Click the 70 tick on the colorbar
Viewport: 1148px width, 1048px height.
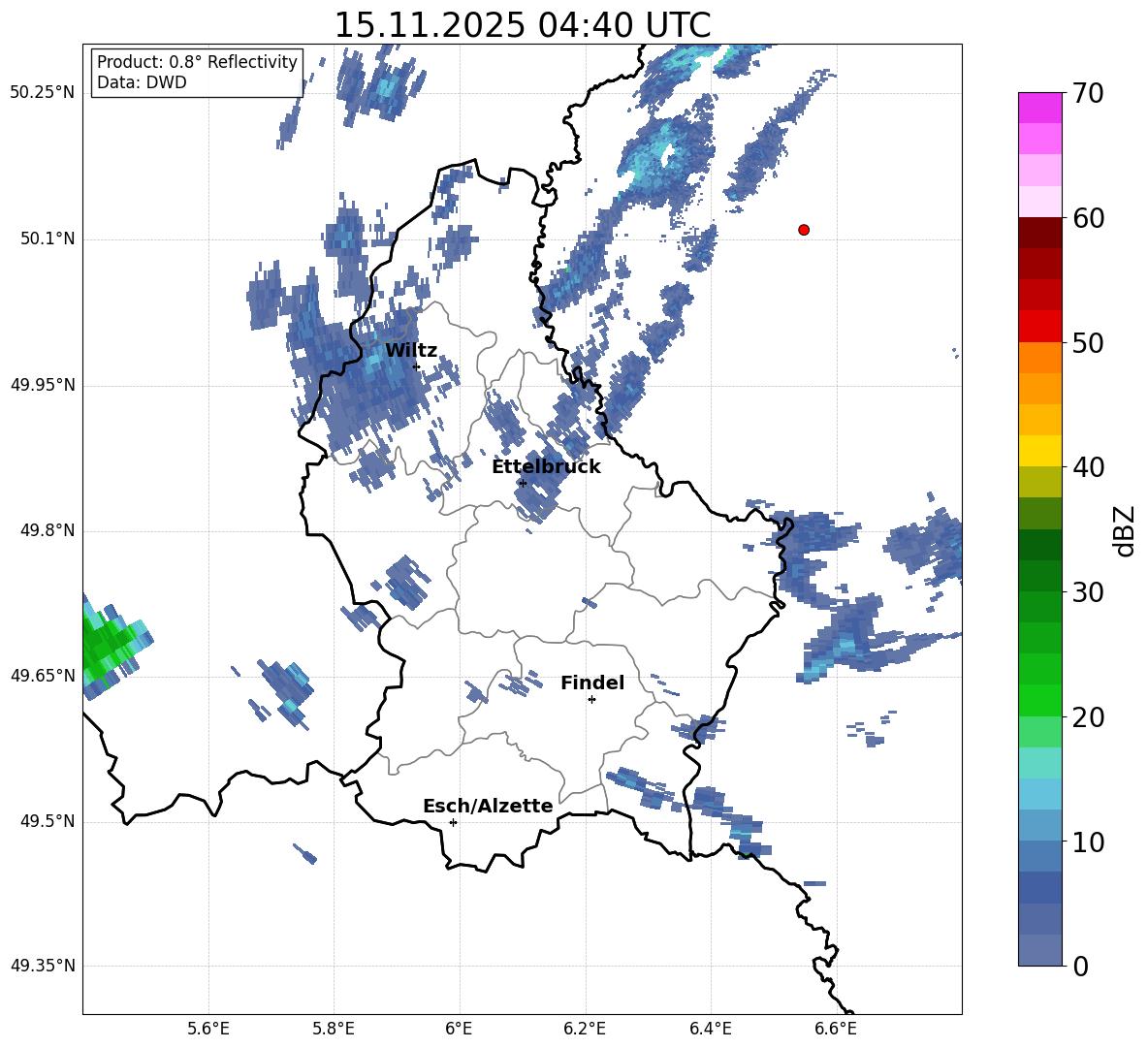pyautogui.click(x=1088, y=93)
